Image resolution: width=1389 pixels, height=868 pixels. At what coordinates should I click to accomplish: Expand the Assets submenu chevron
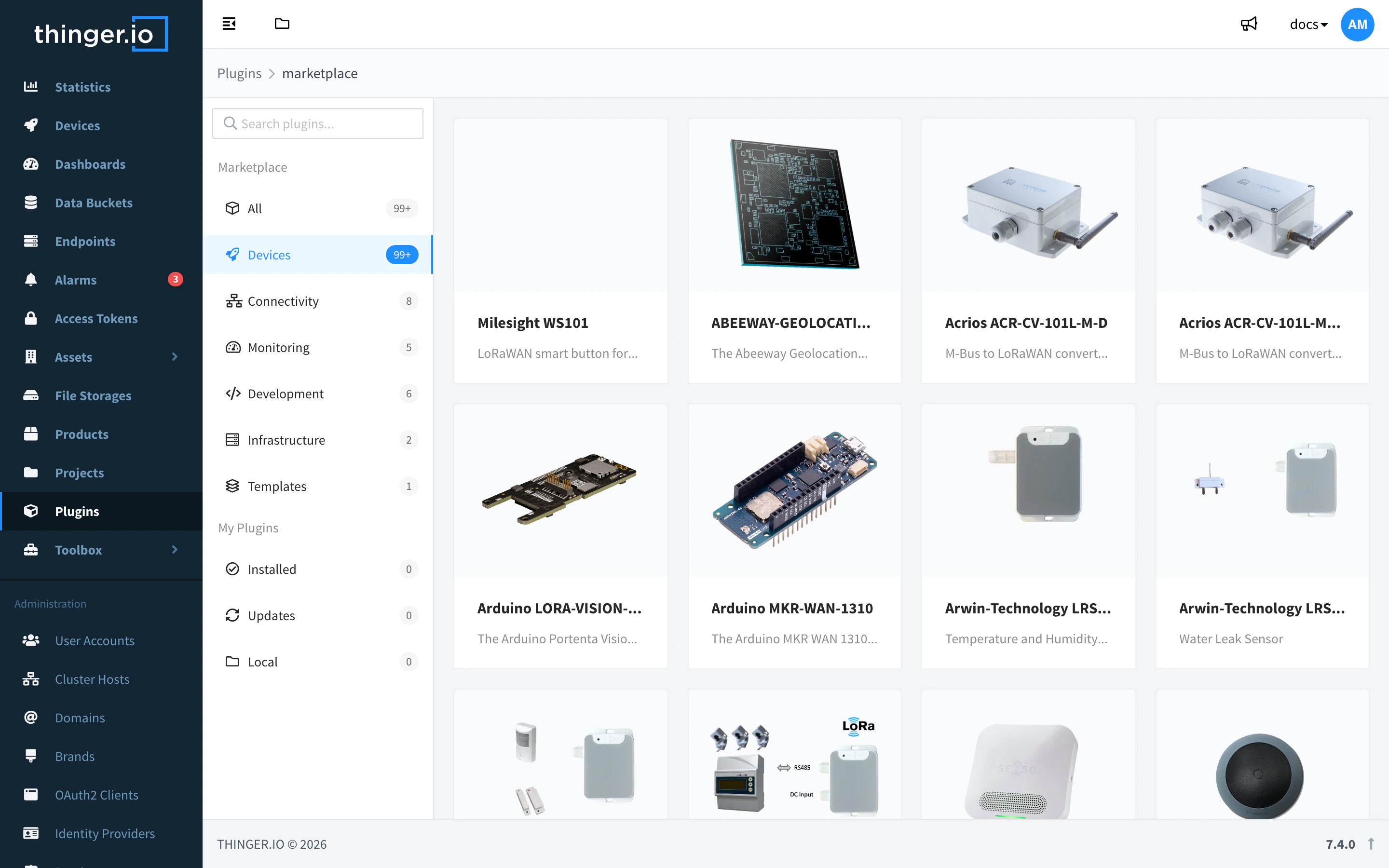[175, 356]
